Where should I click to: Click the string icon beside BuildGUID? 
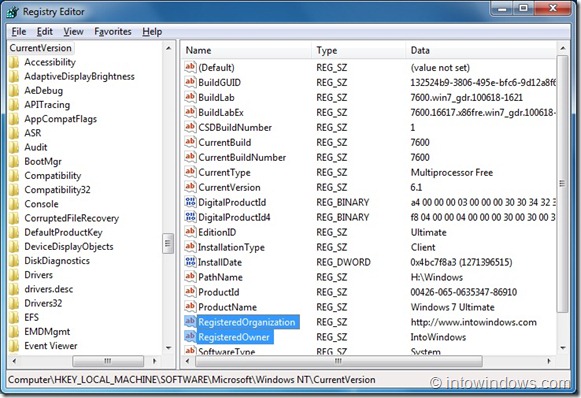click(190, 82)
